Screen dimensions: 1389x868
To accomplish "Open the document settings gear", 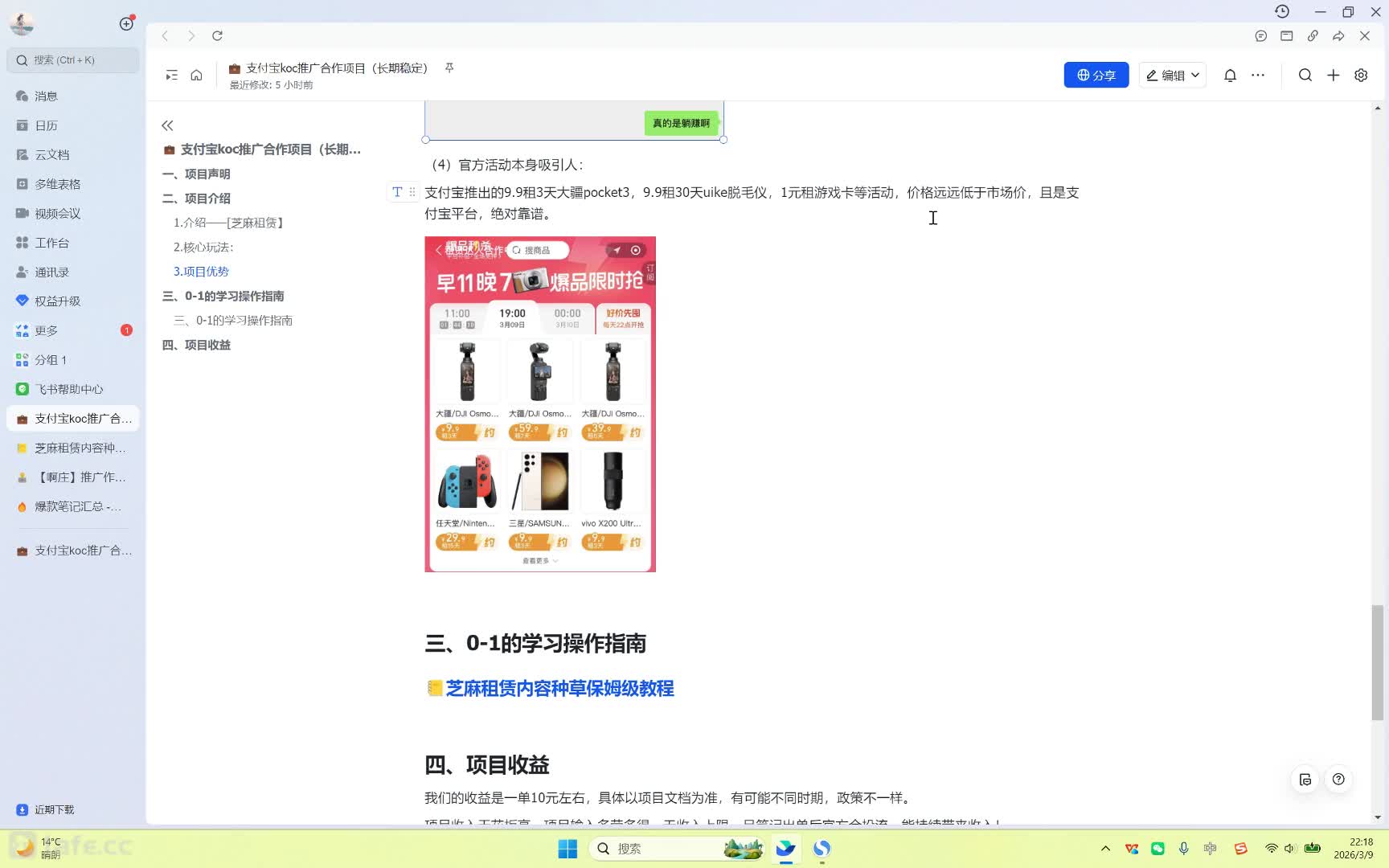I will coord(1361,75).
